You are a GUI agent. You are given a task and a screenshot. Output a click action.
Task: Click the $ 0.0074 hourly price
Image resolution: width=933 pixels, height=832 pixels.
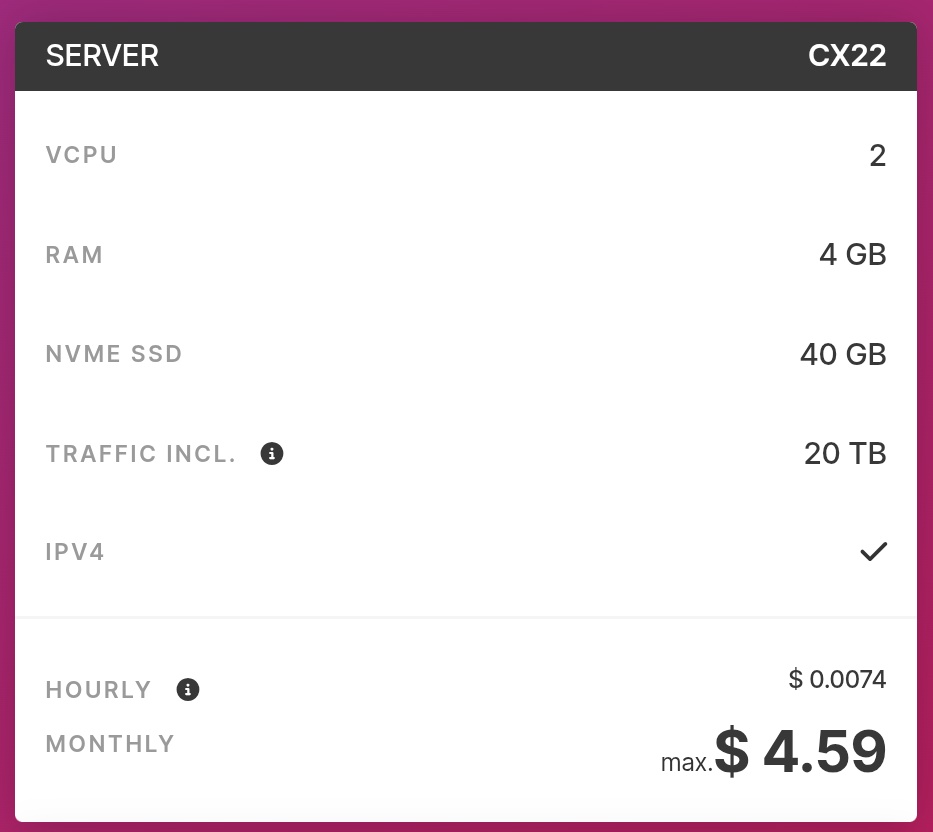(x=837, y=679)
